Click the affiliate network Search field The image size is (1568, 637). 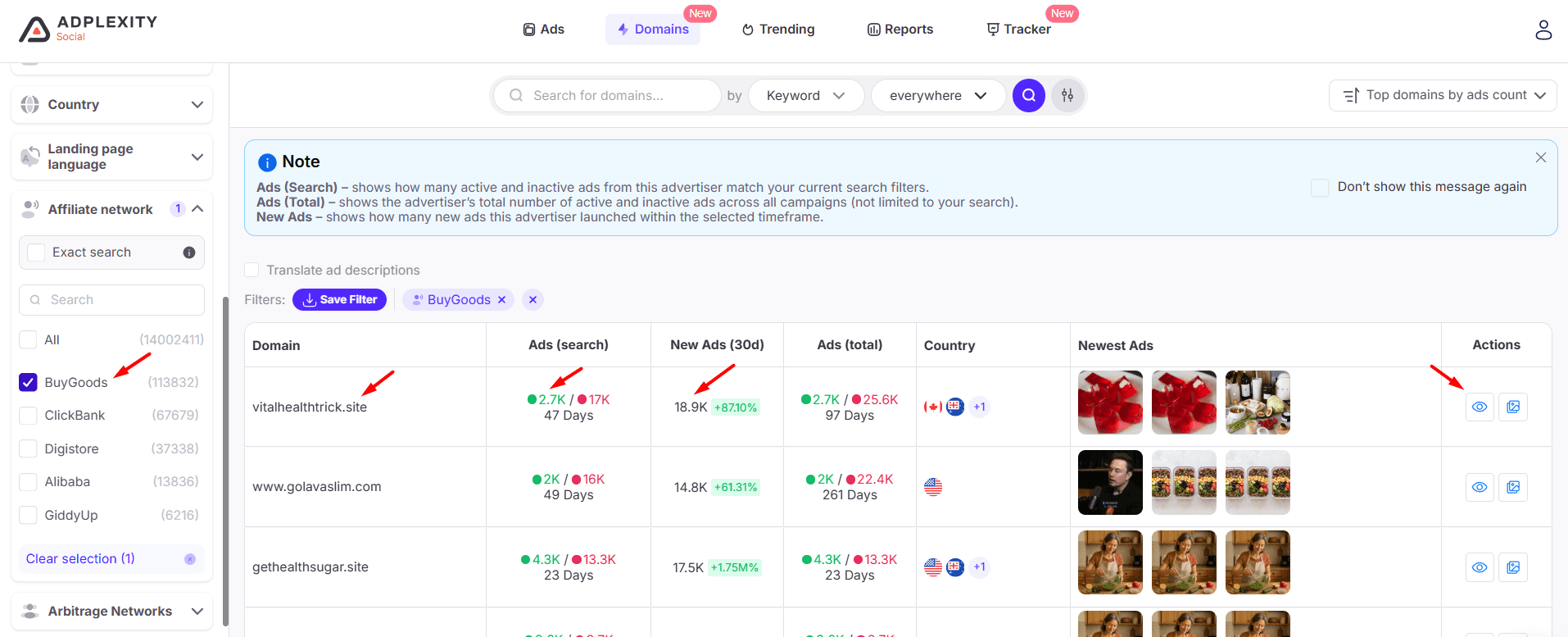[111, 300]
